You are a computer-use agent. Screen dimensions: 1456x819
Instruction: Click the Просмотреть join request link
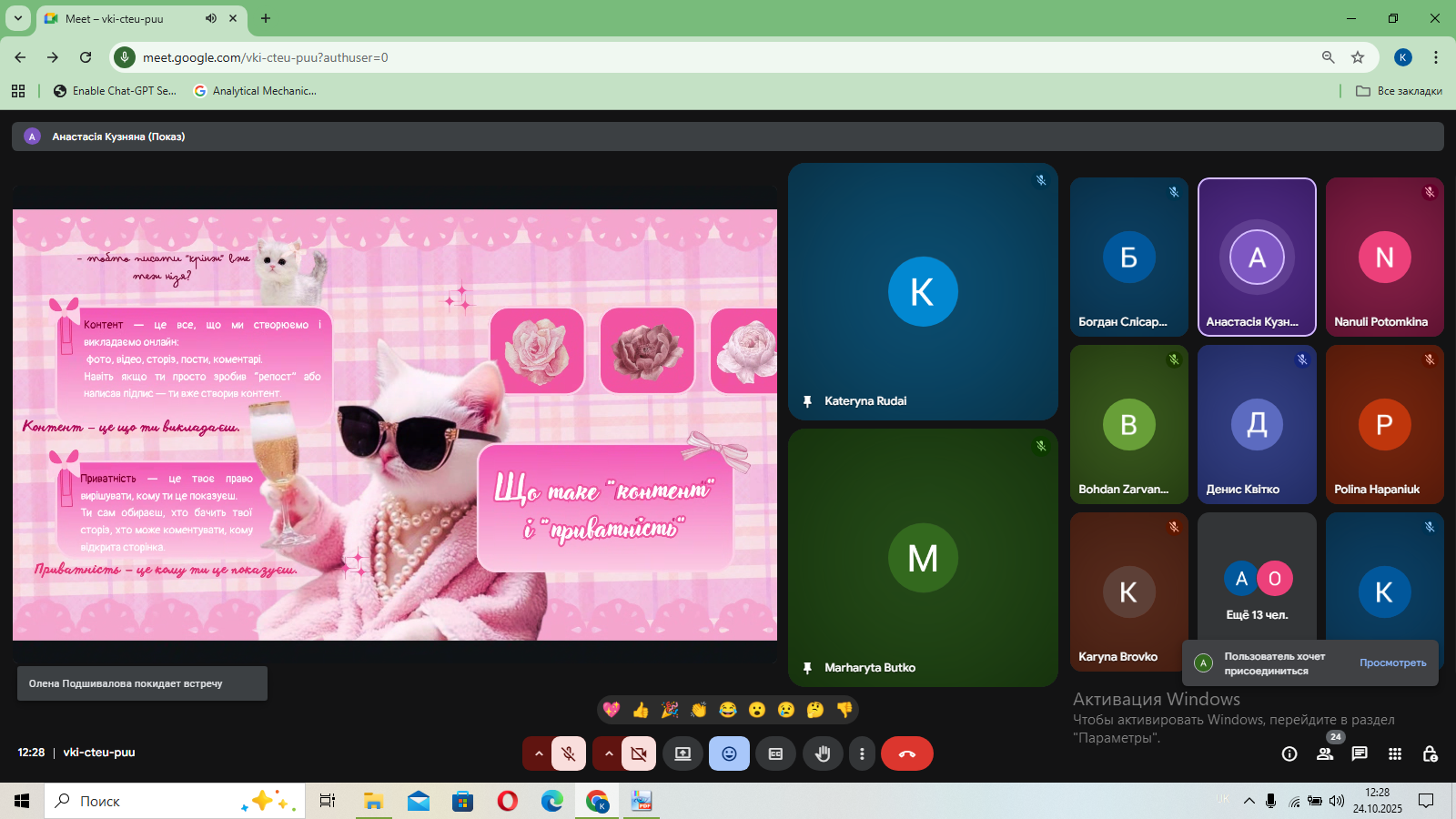[1392, 662]
